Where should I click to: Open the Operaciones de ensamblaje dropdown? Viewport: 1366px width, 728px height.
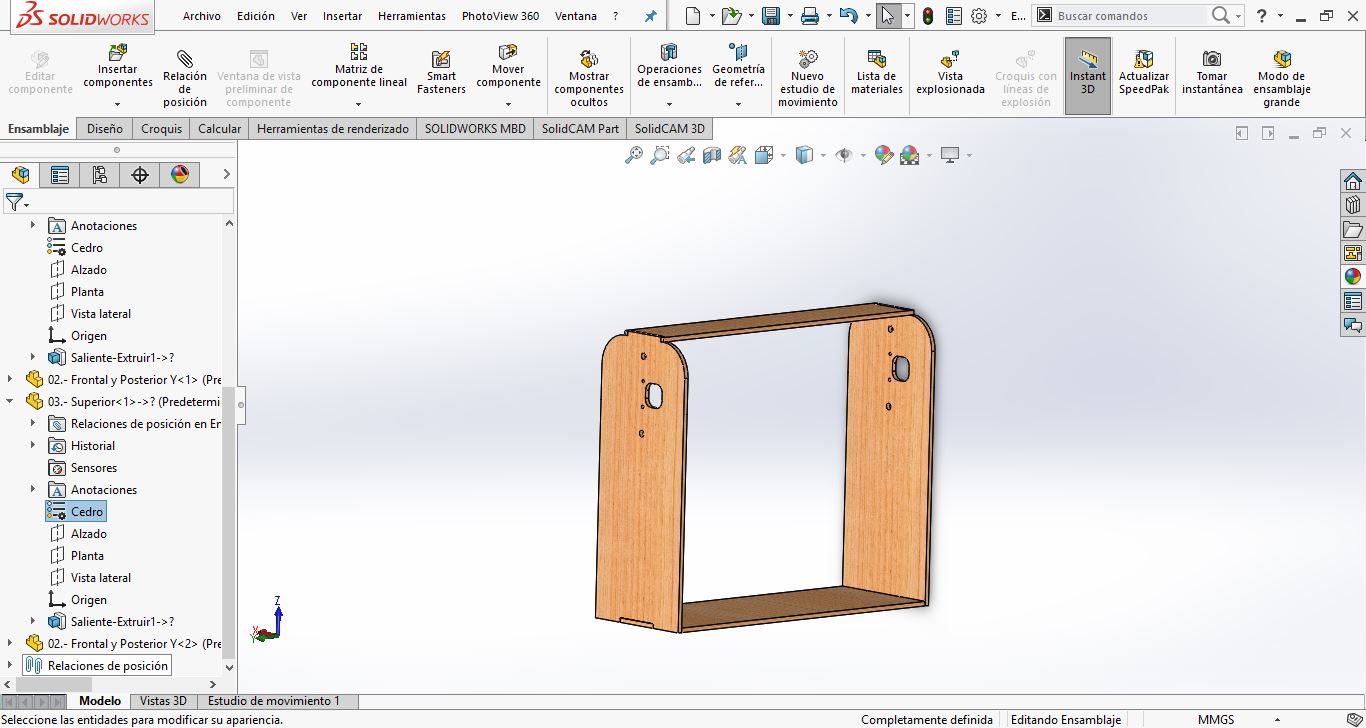pos(669,103)
